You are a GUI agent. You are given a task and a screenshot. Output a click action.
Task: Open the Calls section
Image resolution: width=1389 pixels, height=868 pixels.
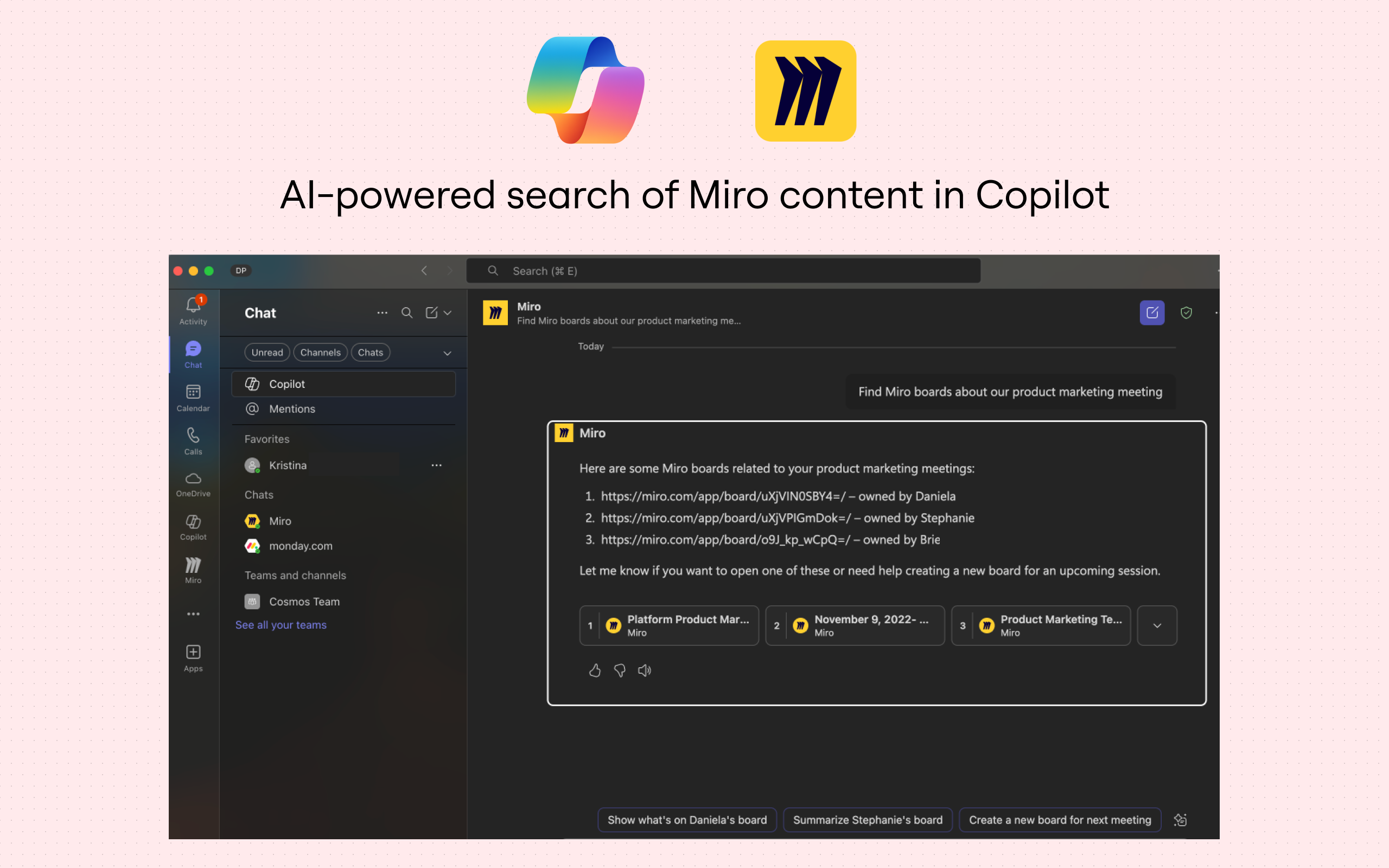(x=193, y=441)
